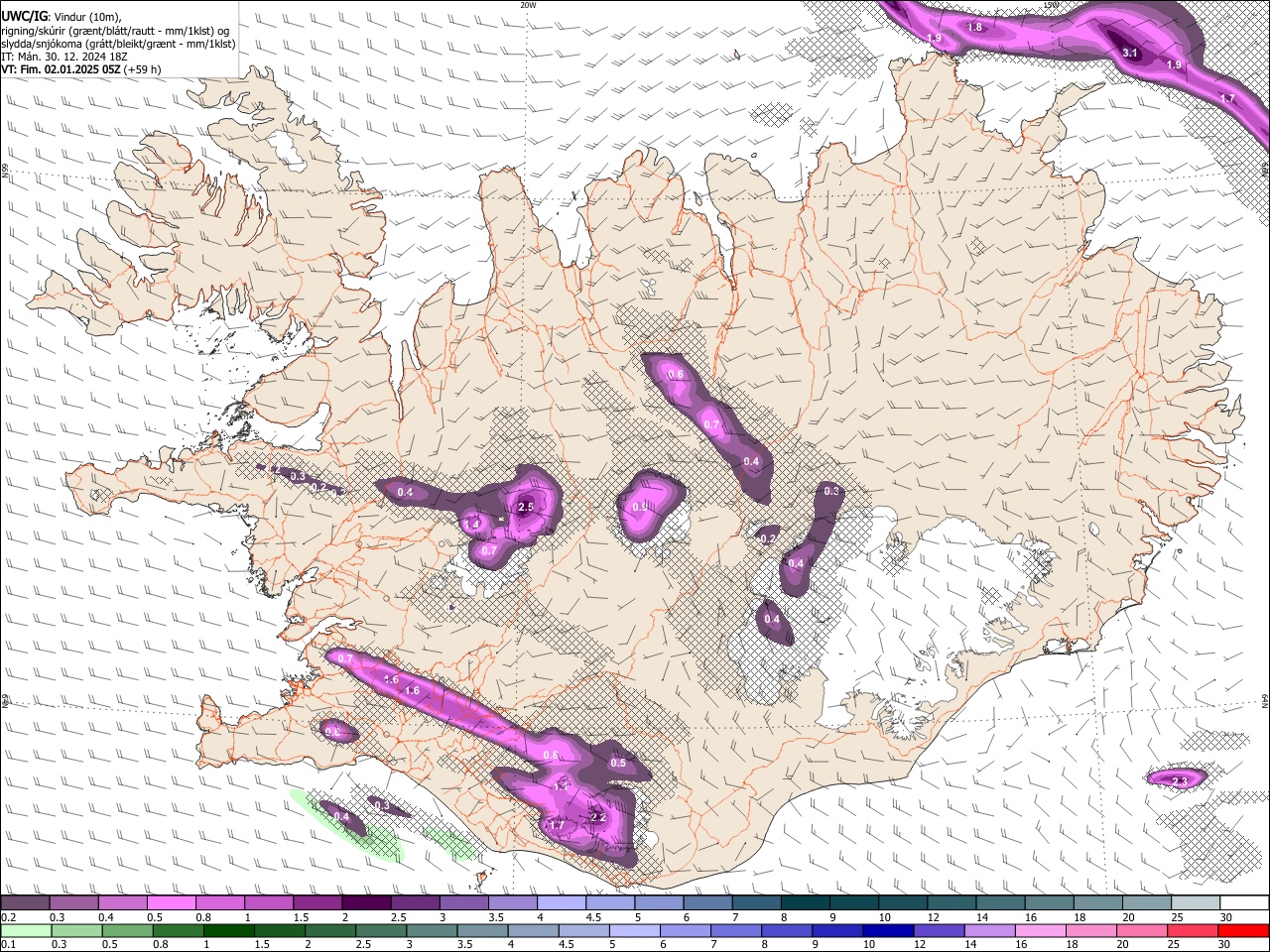This screenshot has height=952, width=1270.
Task: Click the 1.8 value in the top band
Action: [975, 28]
